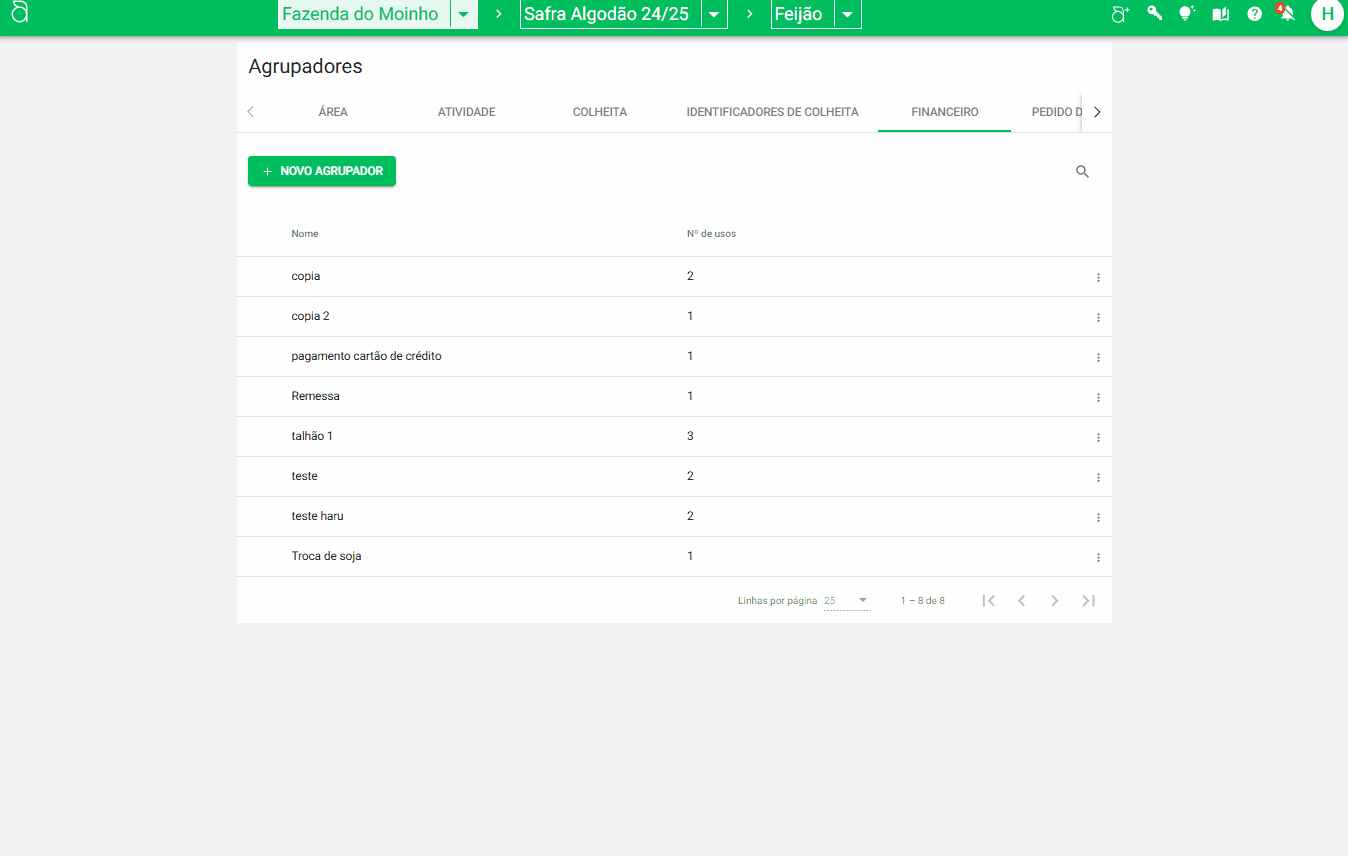
Task: Switch to the Identificadores de Colheita tab
Action: tap(772, 112)
